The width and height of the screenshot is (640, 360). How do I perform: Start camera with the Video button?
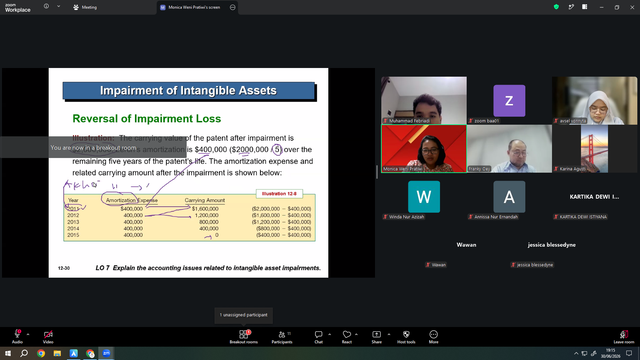click(48, 336)
